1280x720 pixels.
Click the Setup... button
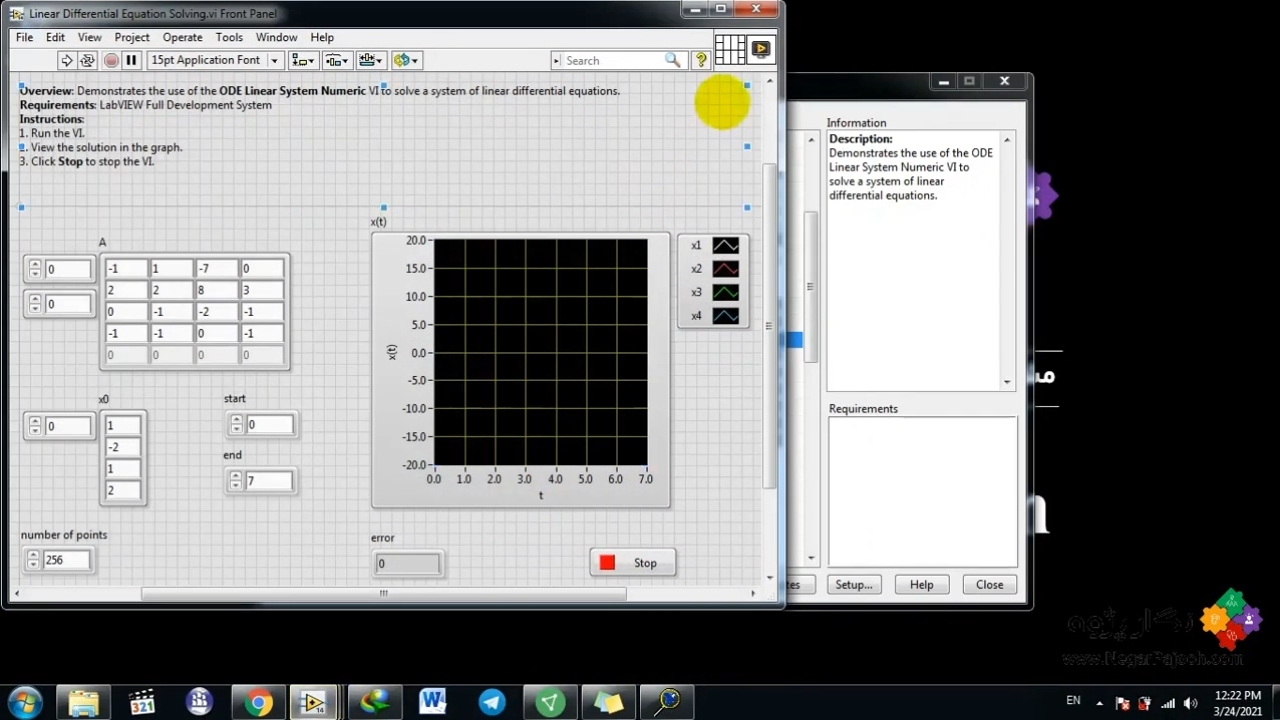point(853,585)
